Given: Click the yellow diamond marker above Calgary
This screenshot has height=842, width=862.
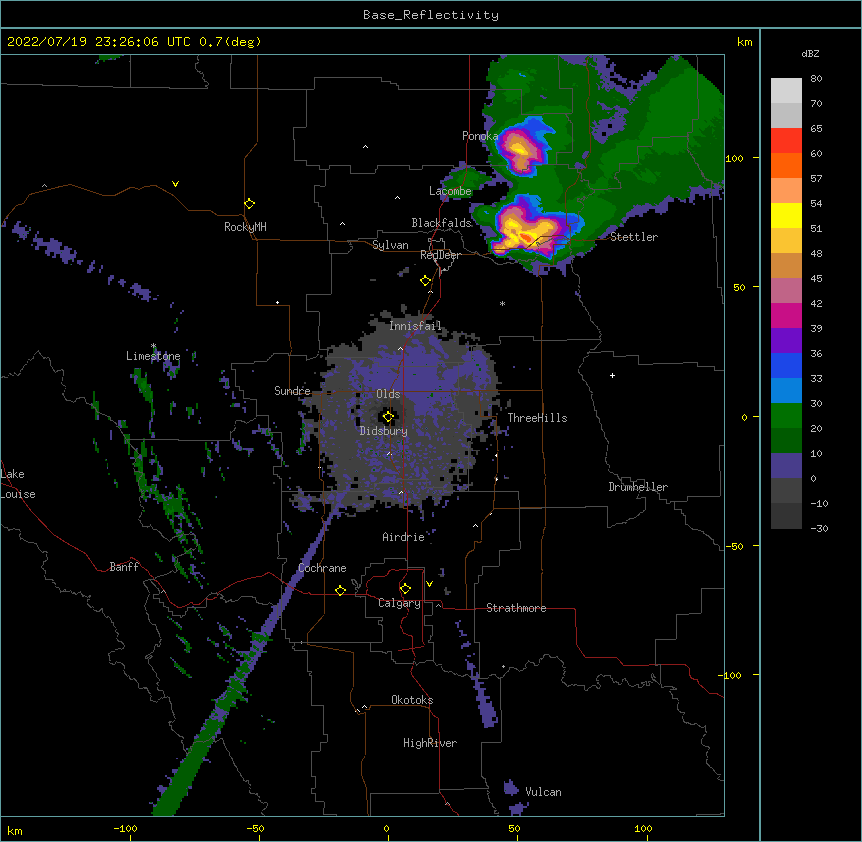Looking at the screenshot, I should 405,589.
